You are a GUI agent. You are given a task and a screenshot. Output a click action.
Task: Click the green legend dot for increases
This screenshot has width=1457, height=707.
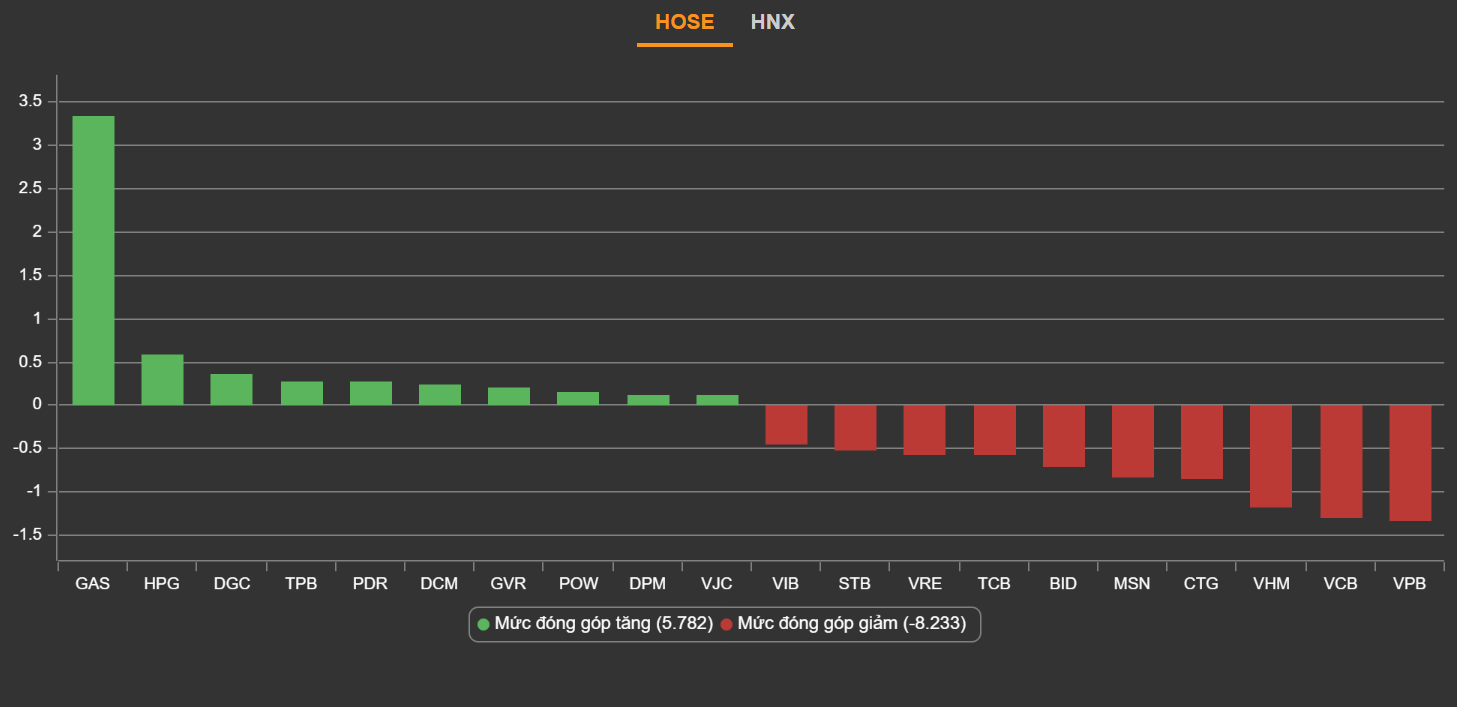(484, 625)
